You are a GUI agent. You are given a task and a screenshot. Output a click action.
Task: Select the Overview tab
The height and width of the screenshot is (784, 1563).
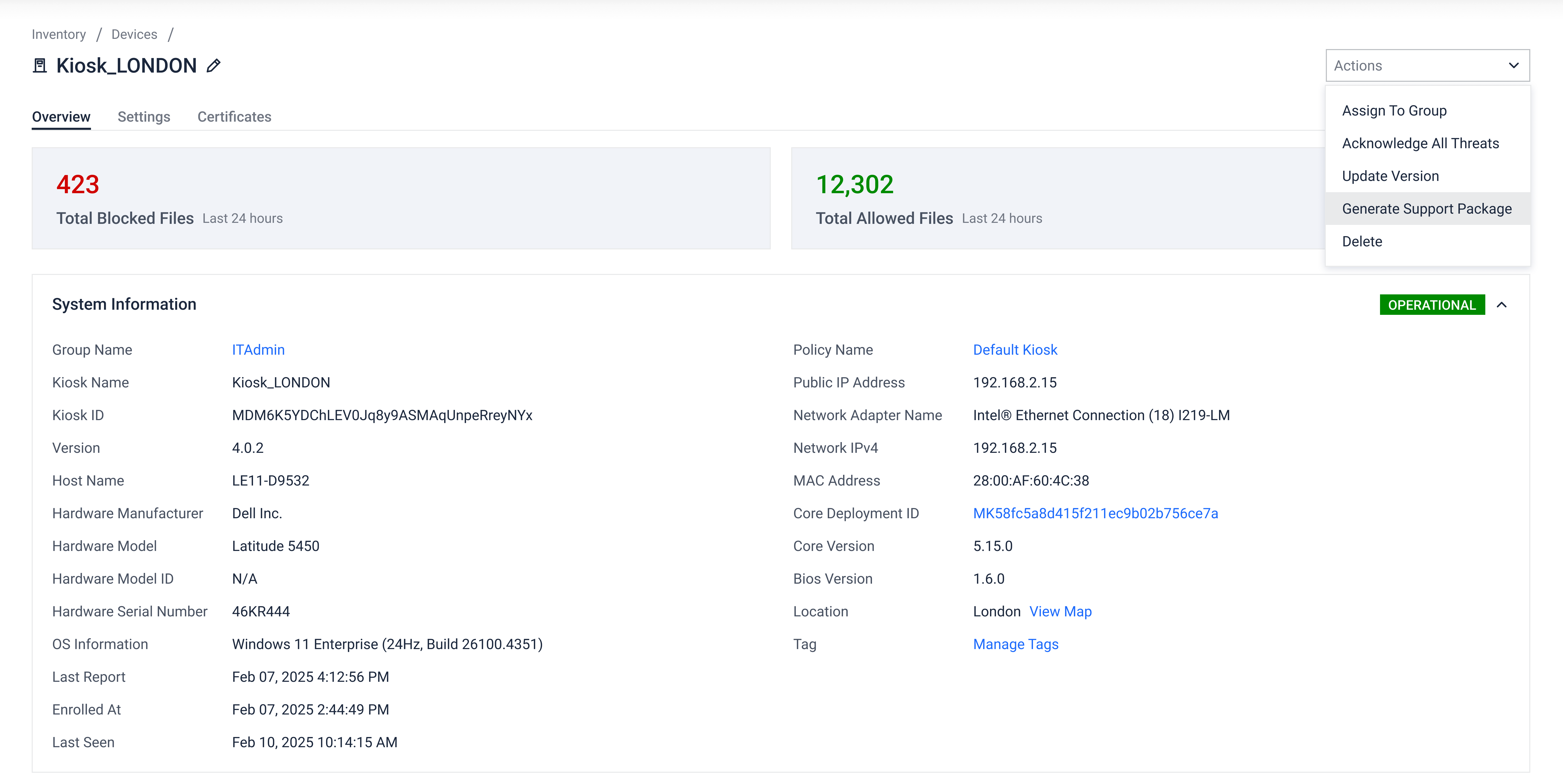click(x=61, y=117)
